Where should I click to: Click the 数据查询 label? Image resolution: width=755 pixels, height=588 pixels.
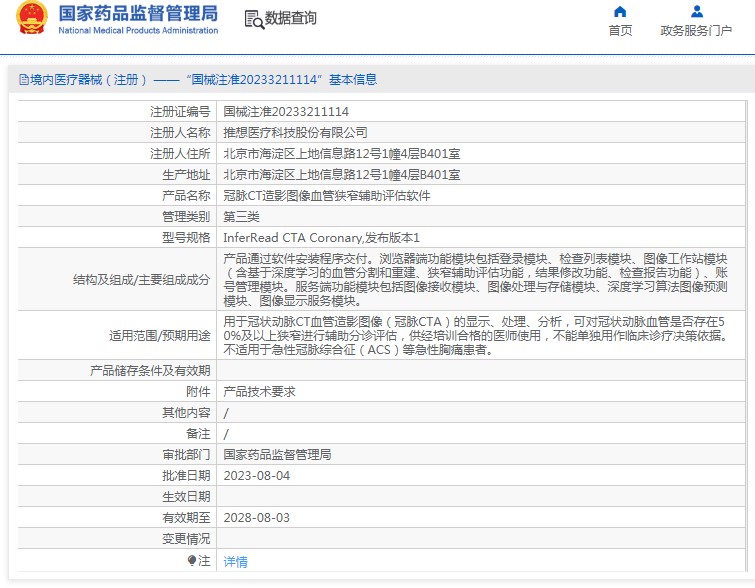click(x=291, y=18)
